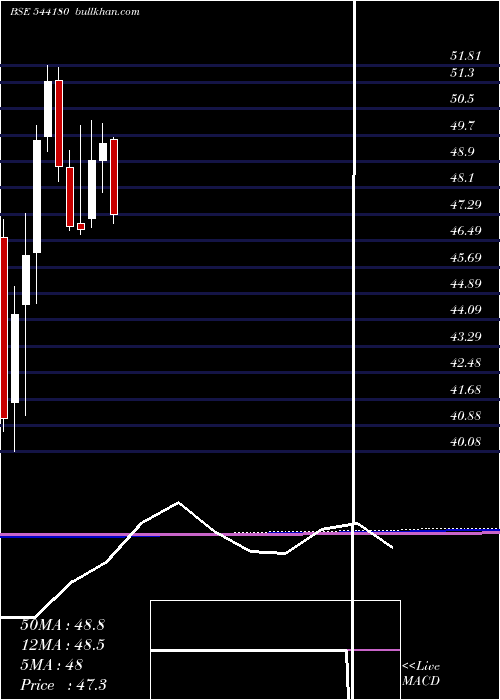This screenshot has width=500, height=700.
Task: Select the 41.68 price level label
Action: (x=465, y=390)
